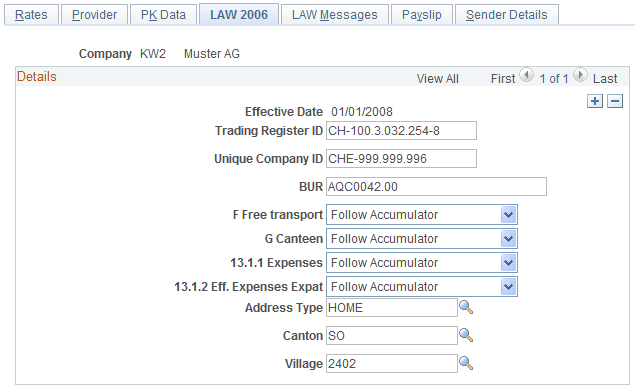Click the company code KW2
The height and width of the screenshot is (389, 635).
click(153, 54)
